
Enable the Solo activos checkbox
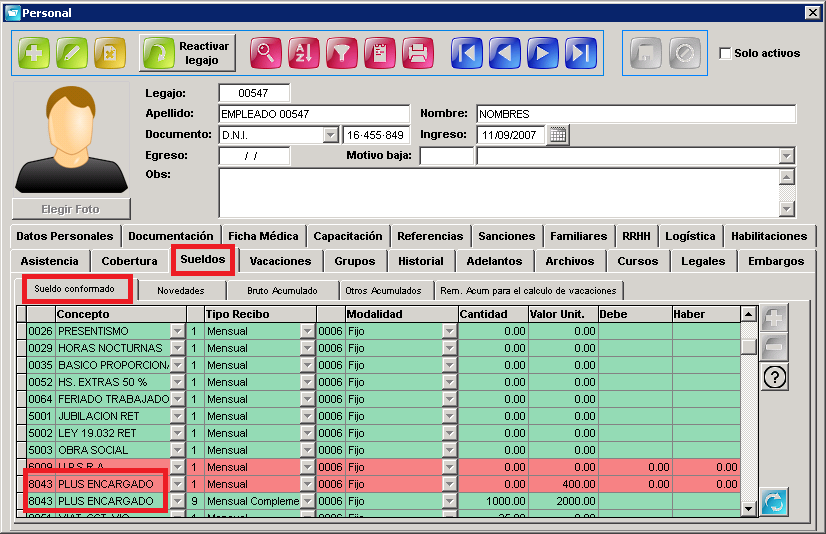(725, 53)
